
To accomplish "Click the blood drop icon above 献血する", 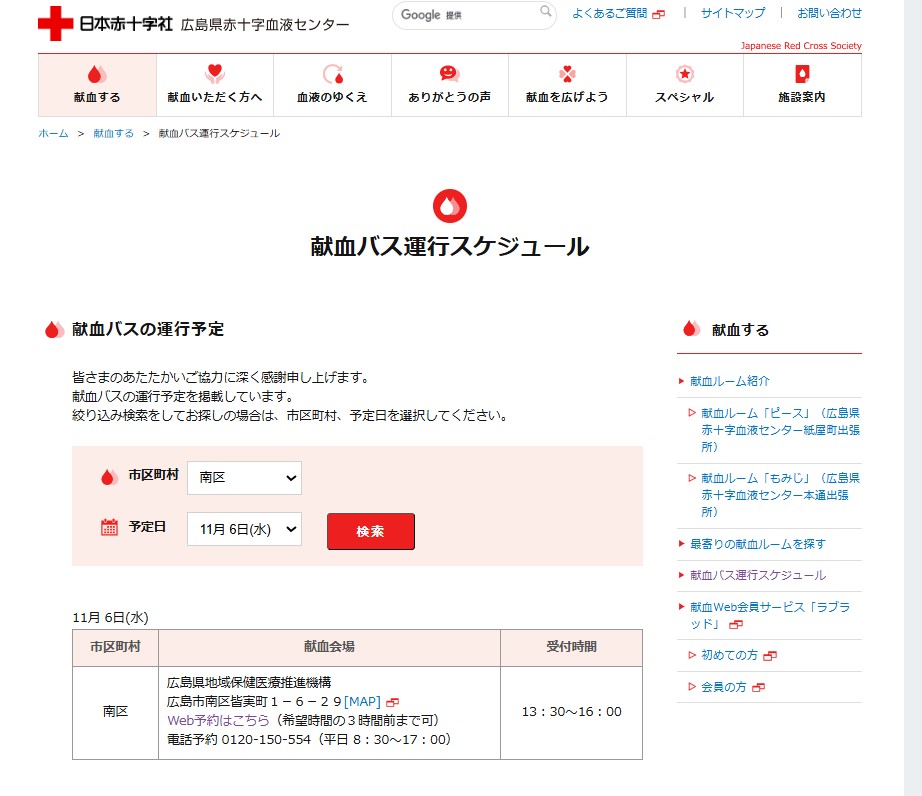I will 97,74.
